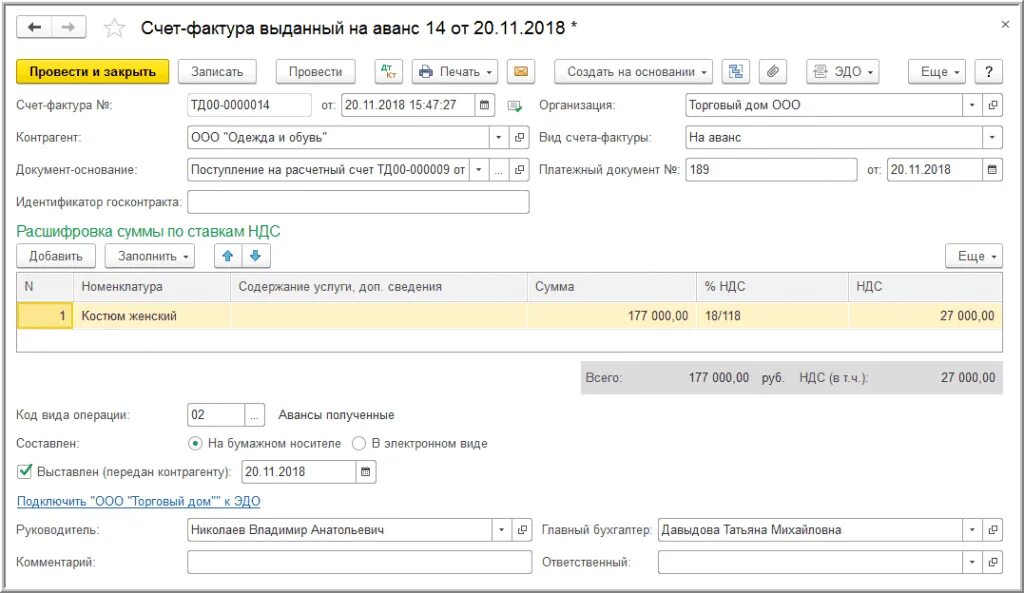The width and height of the screenshot is (1024, 593).
Task: Open Организация field's linked record icon
Action: pos(993,105)
